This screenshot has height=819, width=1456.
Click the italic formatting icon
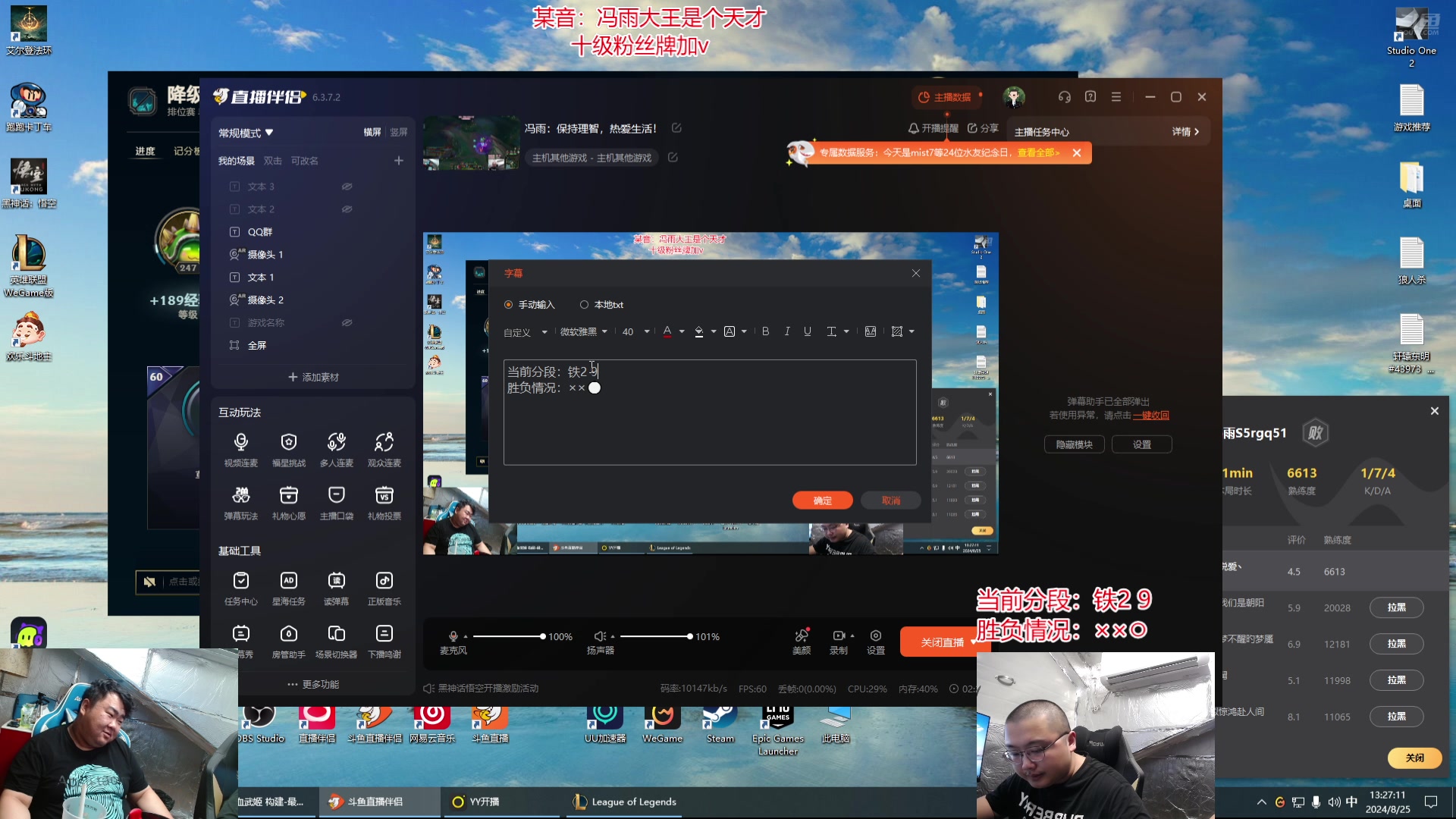pos(785,331)
